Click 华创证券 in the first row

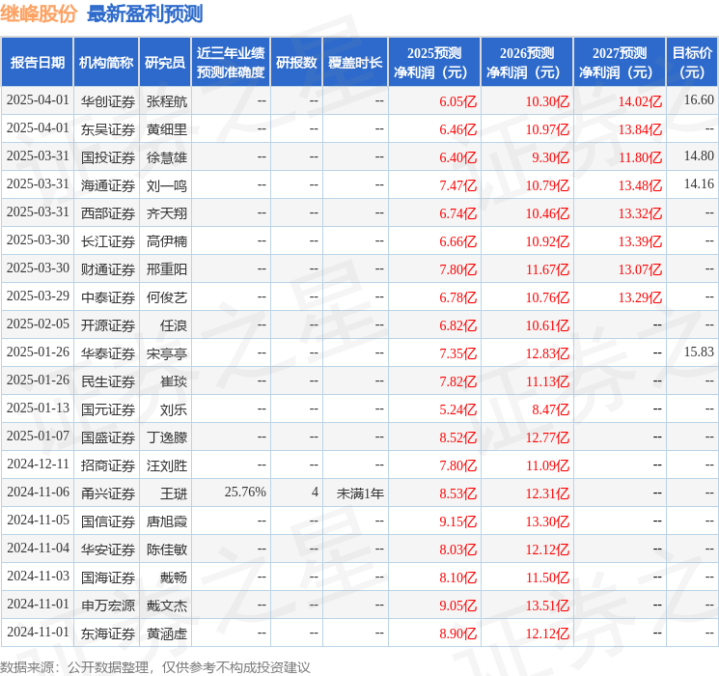click(108, 101)
